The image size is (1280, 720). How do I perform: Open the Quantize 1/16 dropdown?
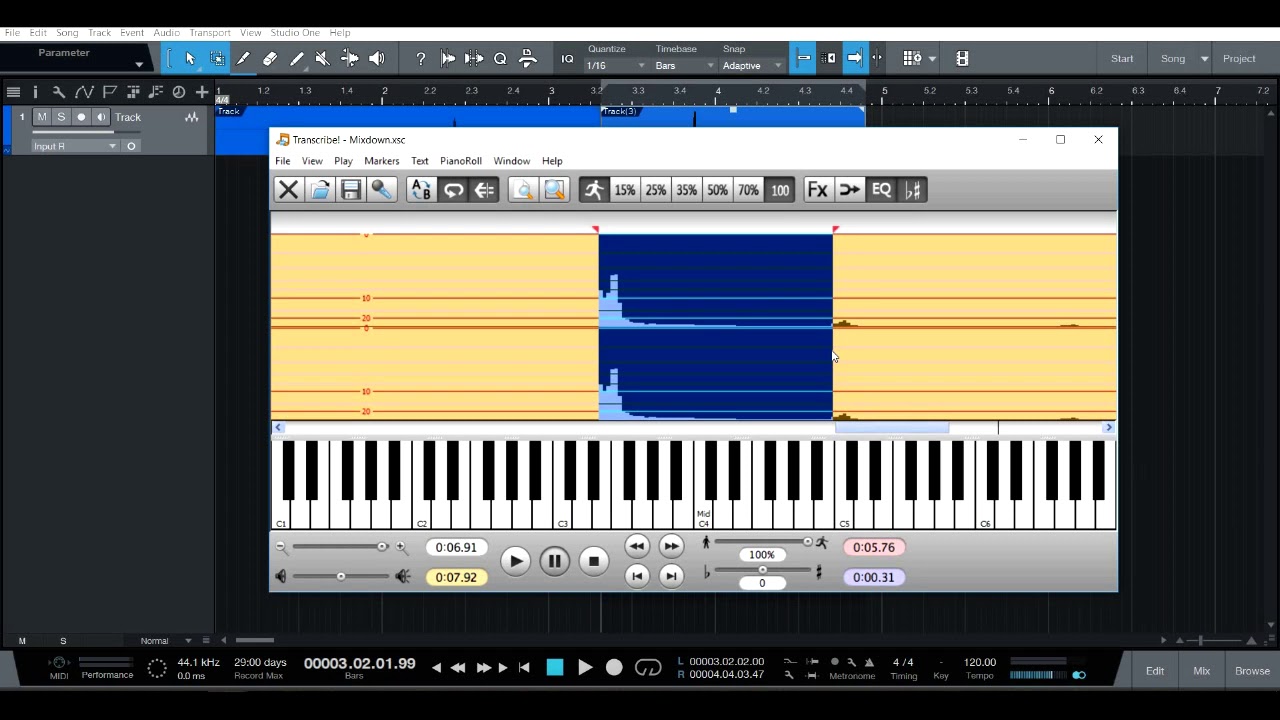(615, 66)
